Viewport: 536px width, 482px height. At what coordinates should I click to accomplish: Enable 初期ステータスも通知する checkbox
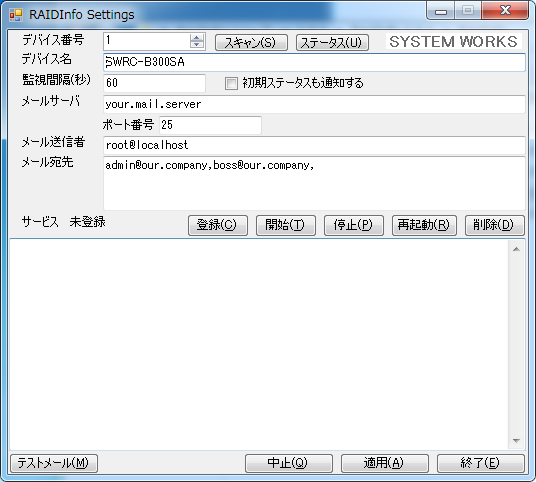pyautogui.click(x=231, y=83)
